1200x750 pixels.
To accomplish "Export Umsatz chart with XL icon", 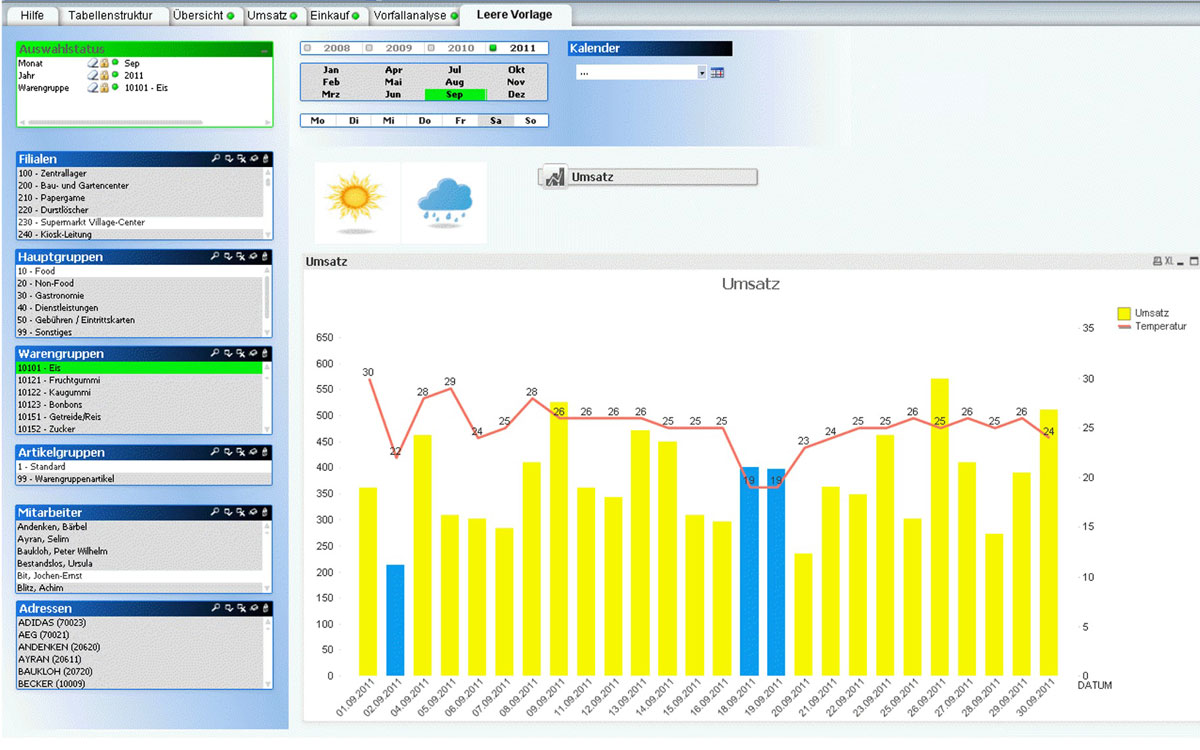I will [1169, 262].
